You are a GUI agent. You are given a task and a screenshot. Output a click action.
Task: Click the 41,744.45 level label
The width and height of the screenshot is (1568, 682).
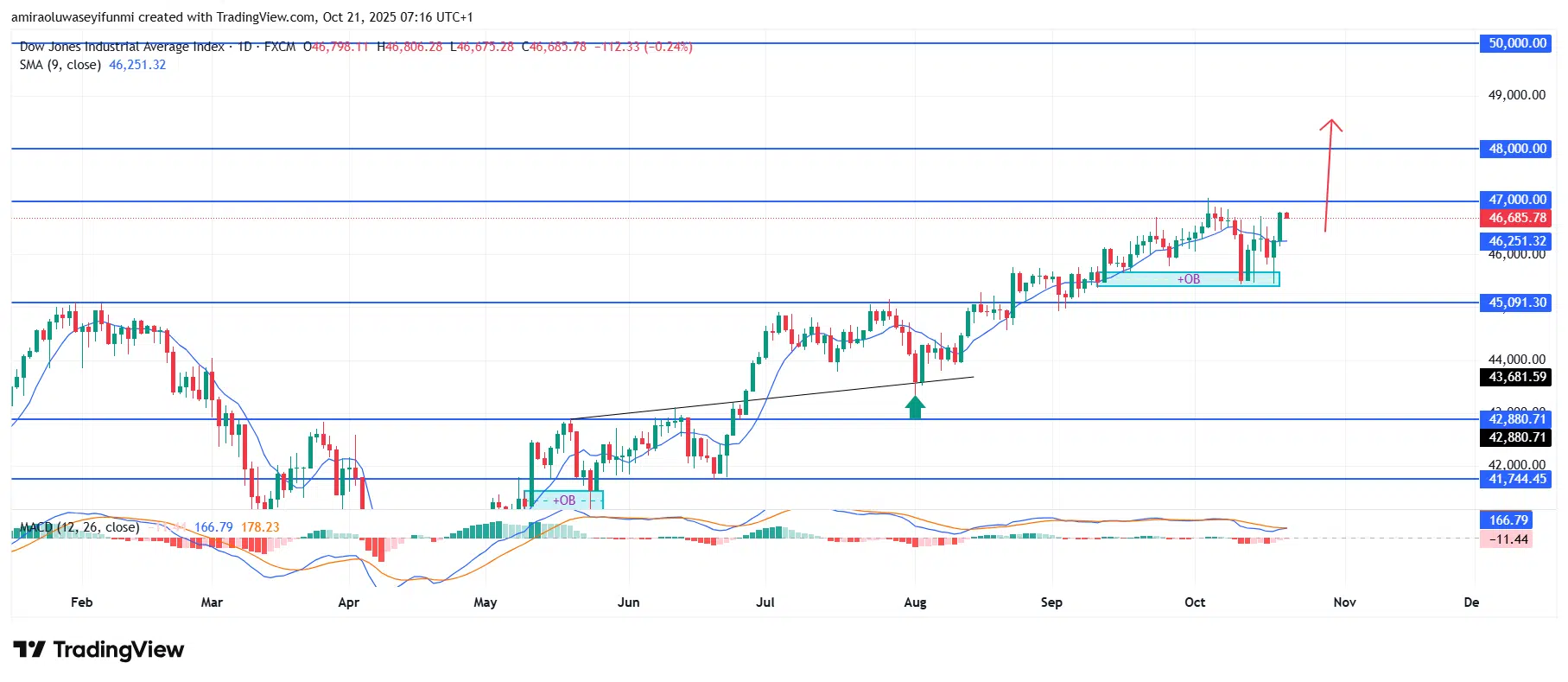pos(1517,479)
